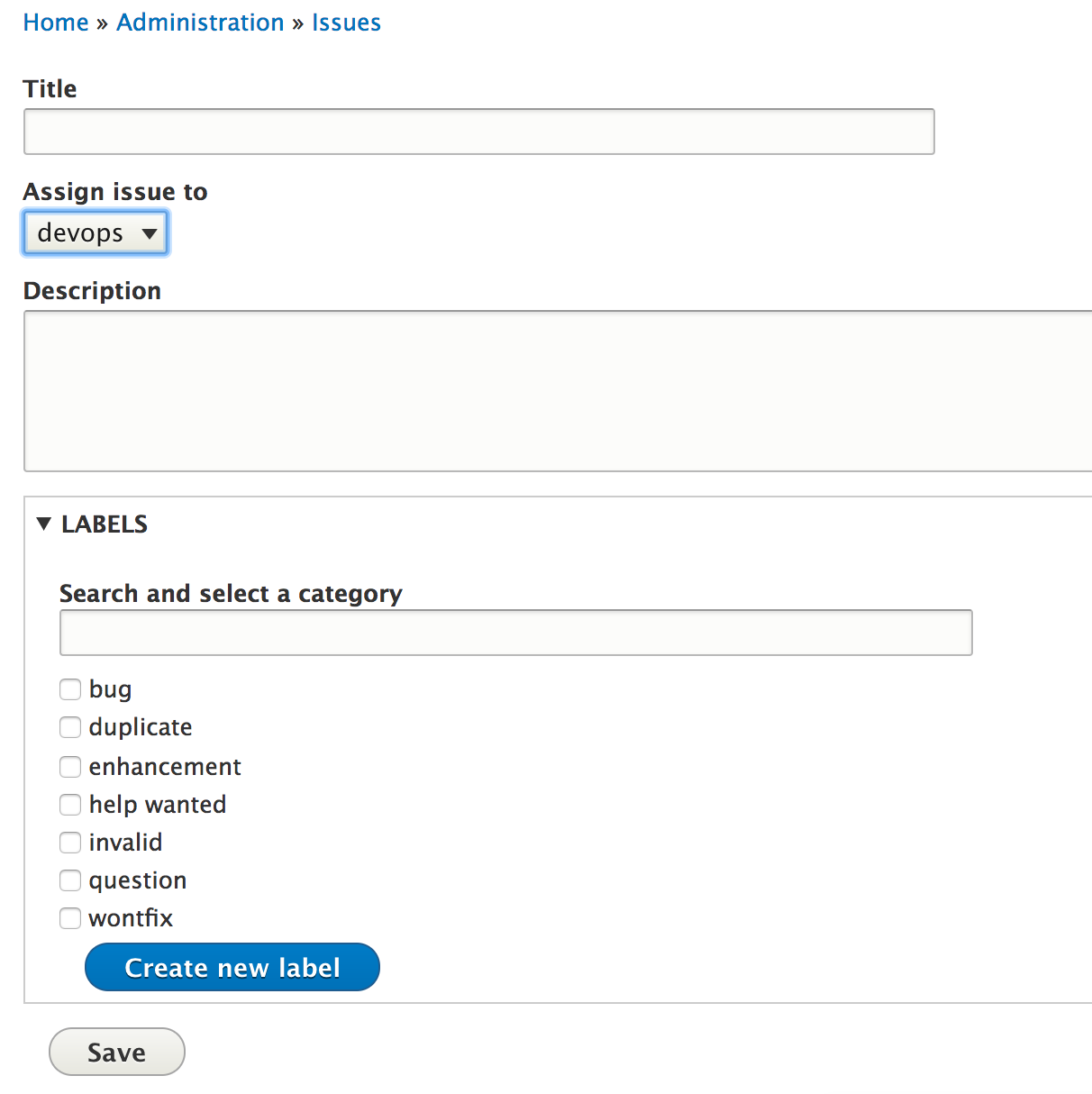Image resolution: width=1092 pixels, height=1094 pixels.
Task: Navigate to the Issues breadcrumb link
Action: 346,23
